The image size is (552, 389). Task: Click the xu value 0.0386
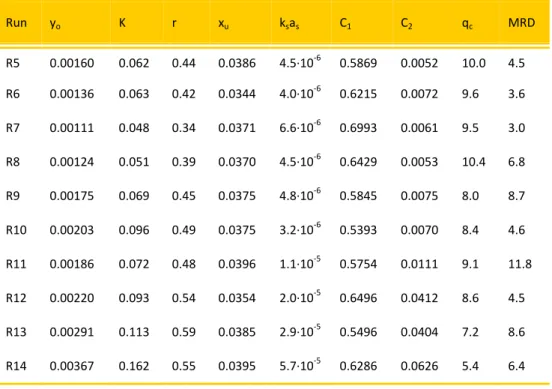tap(237, 63)
